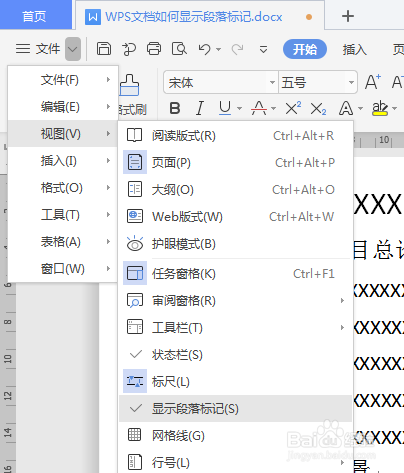
Task: Apply Underline formatting
Action: pyautogui.click(x=225, y=108)
